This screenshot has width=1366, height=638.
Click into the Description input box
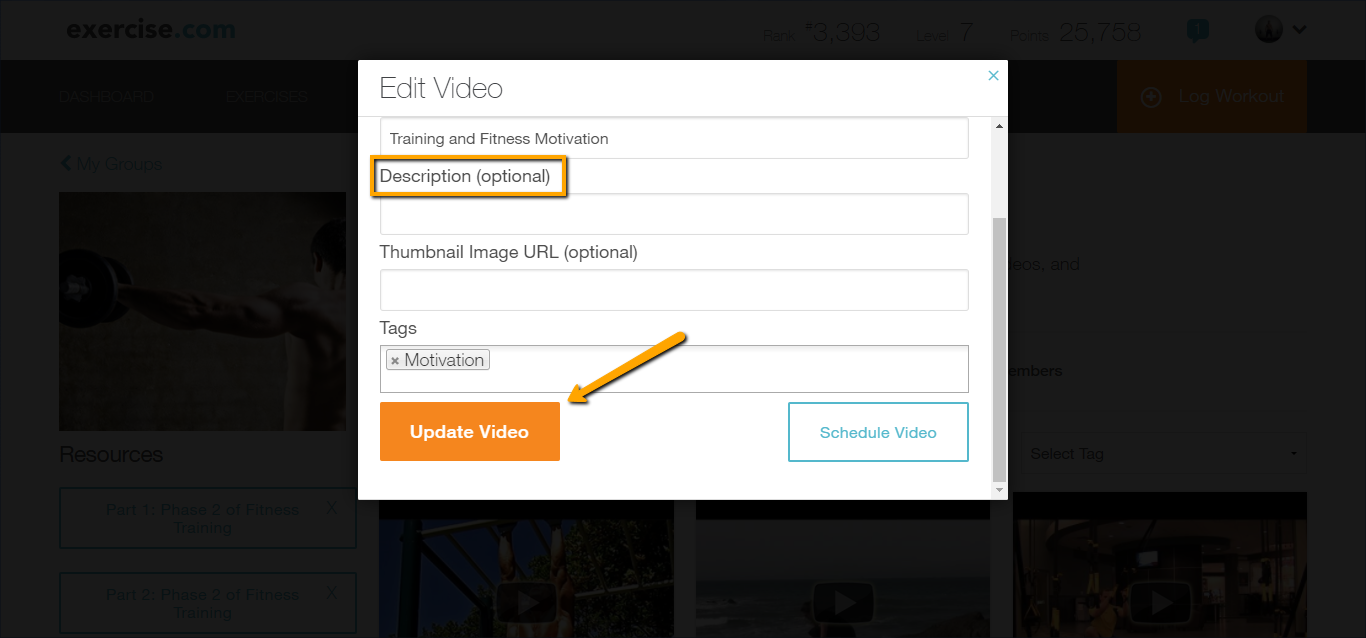(674, 214)
